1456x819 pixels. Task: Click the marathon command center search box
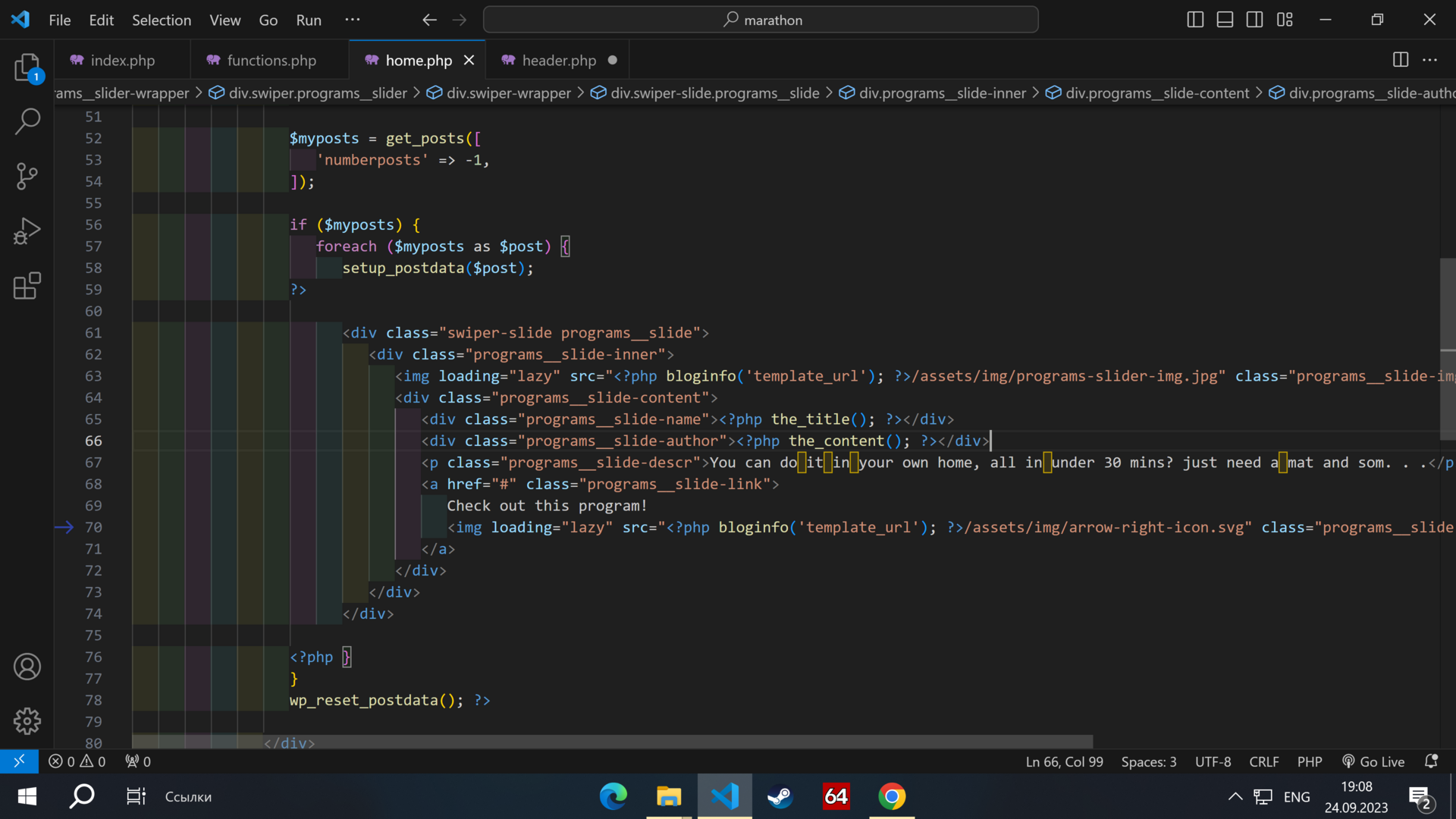[761, 20]
